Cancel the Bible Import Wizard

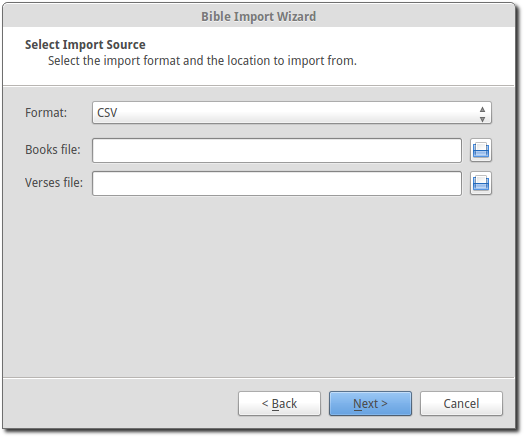point(461,404)
